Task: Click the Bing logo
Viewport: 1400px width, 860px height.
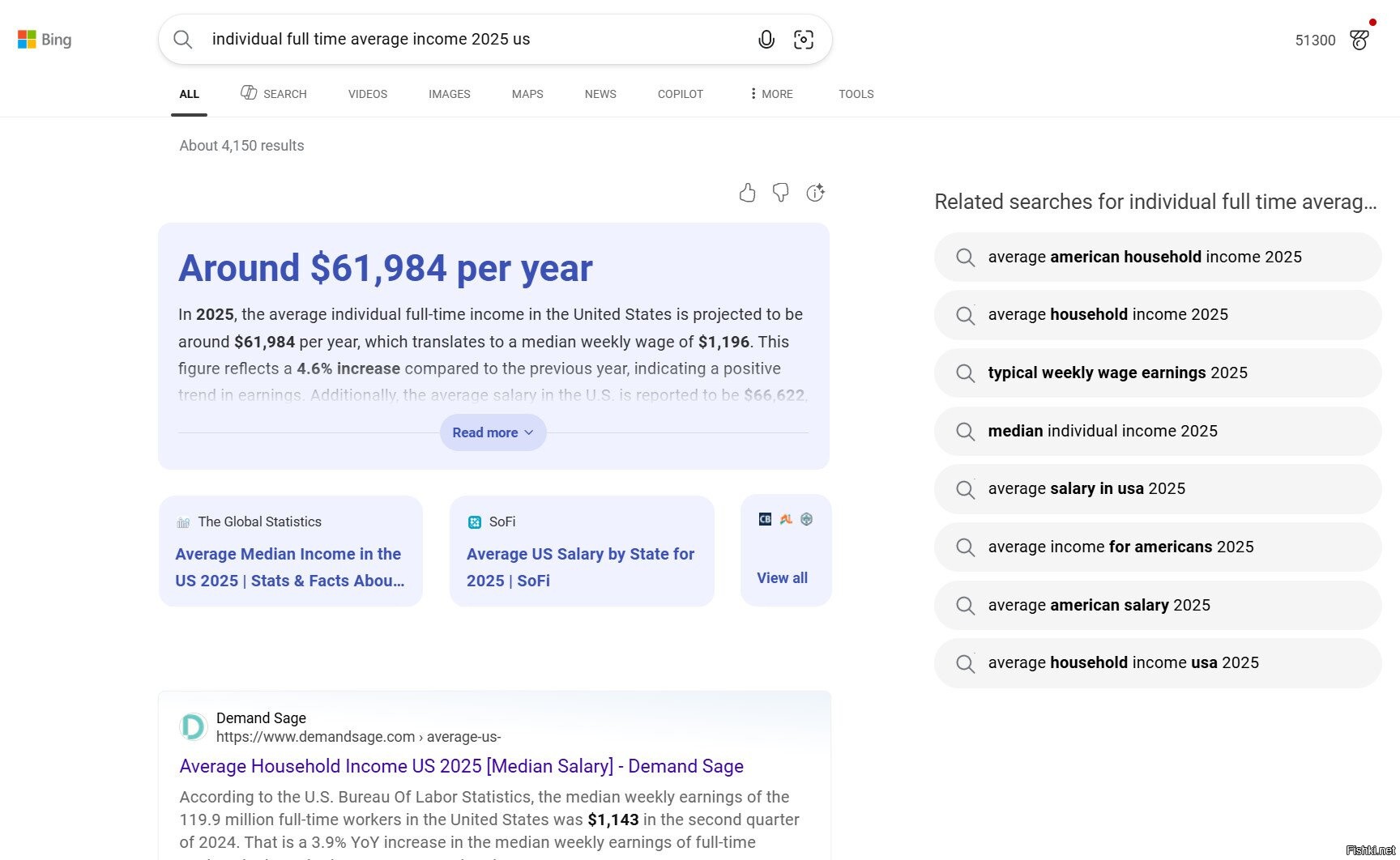Action: (x=45, y=40)
